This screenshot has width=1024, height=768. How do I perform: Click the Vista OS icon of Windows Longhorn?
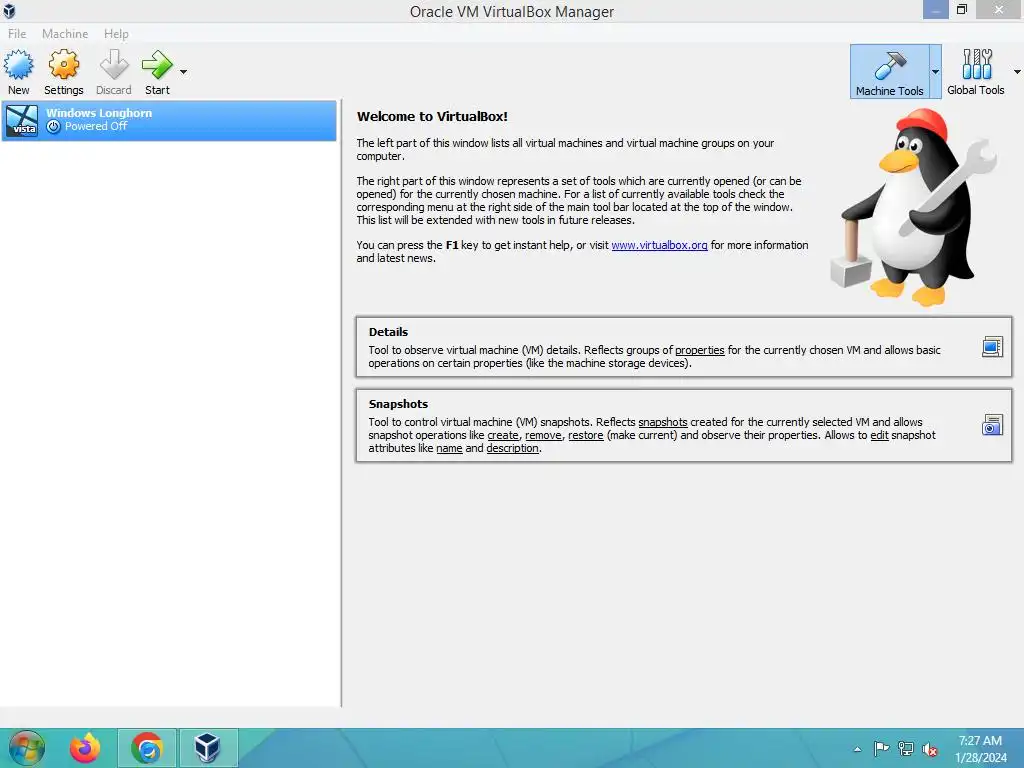(22, 120)
